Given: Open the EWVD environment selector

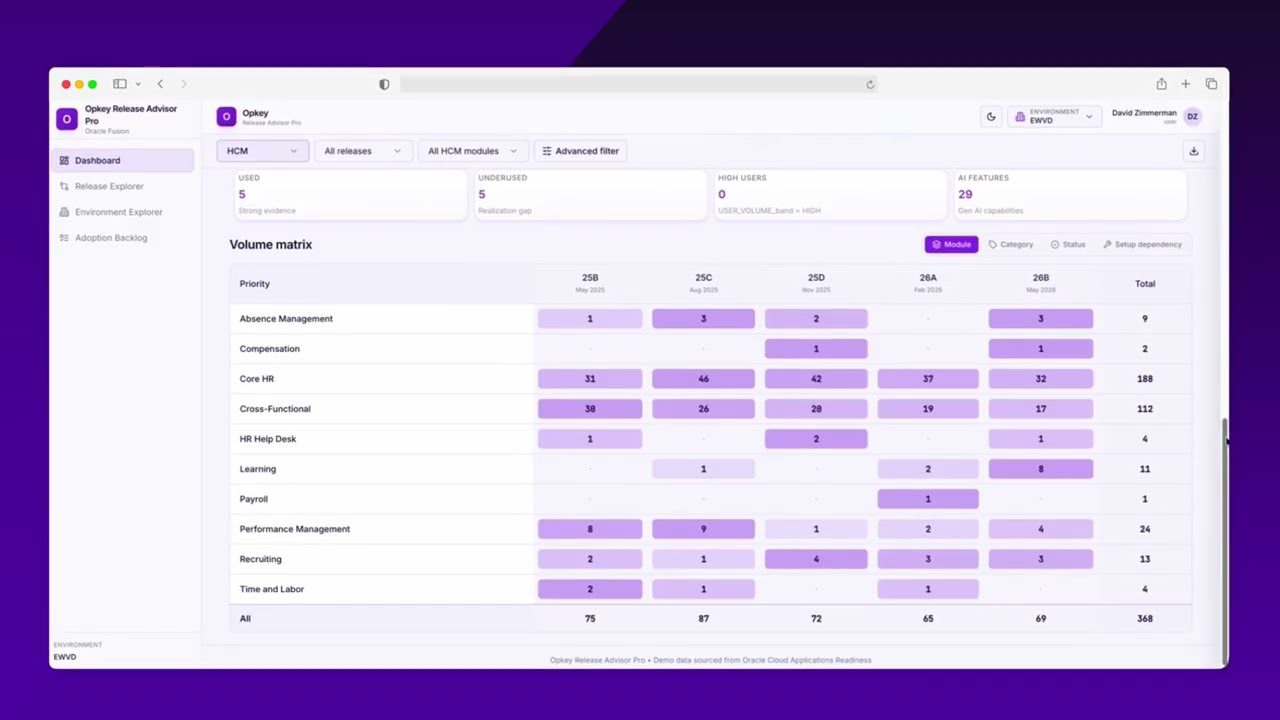Looking at the screenshot, I should (x=1054, y=117).
